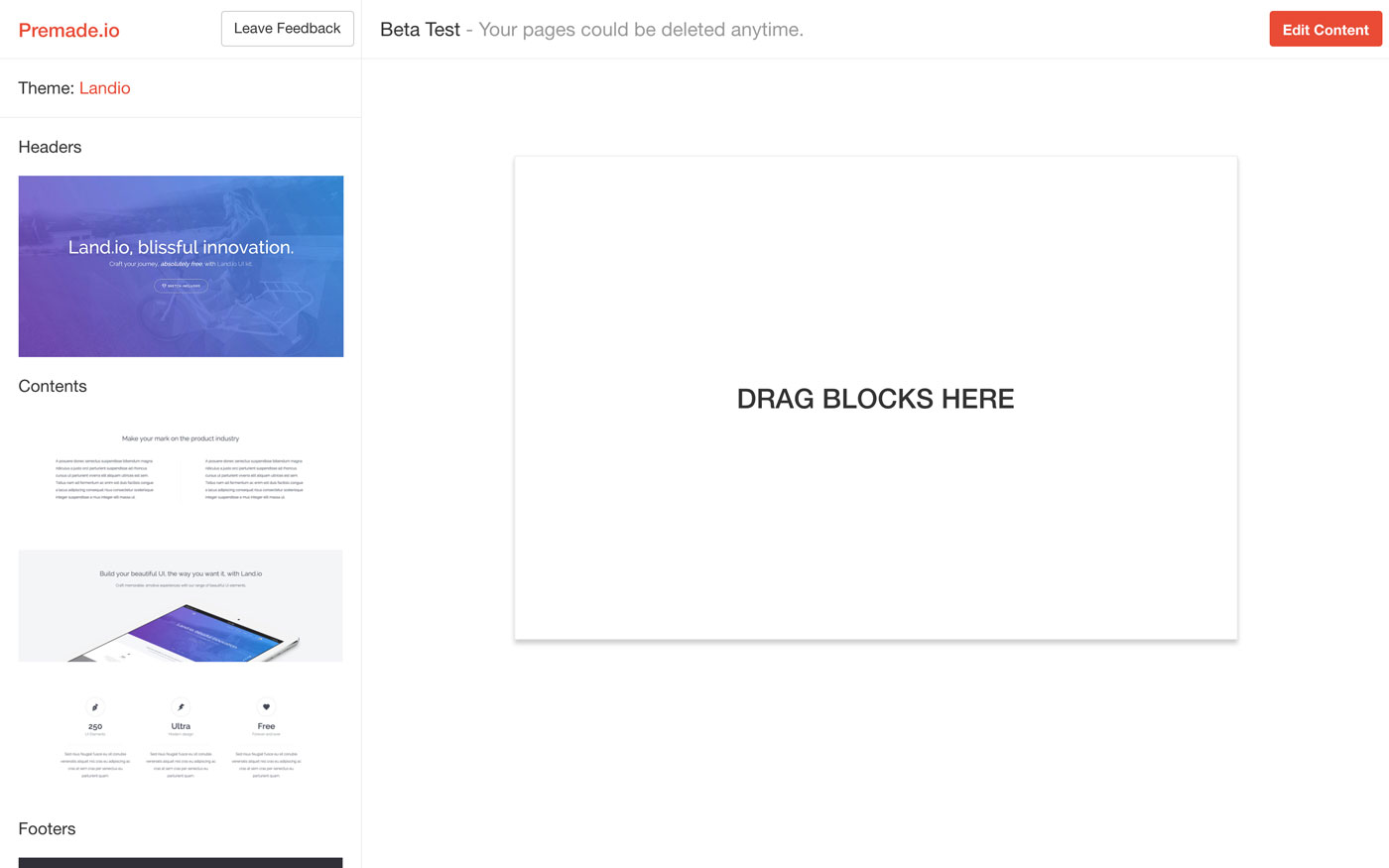Click the "Your pages could be deleted anytime" notice
The height and width of the screenshot is (868, 1389).
coord(640,29)
